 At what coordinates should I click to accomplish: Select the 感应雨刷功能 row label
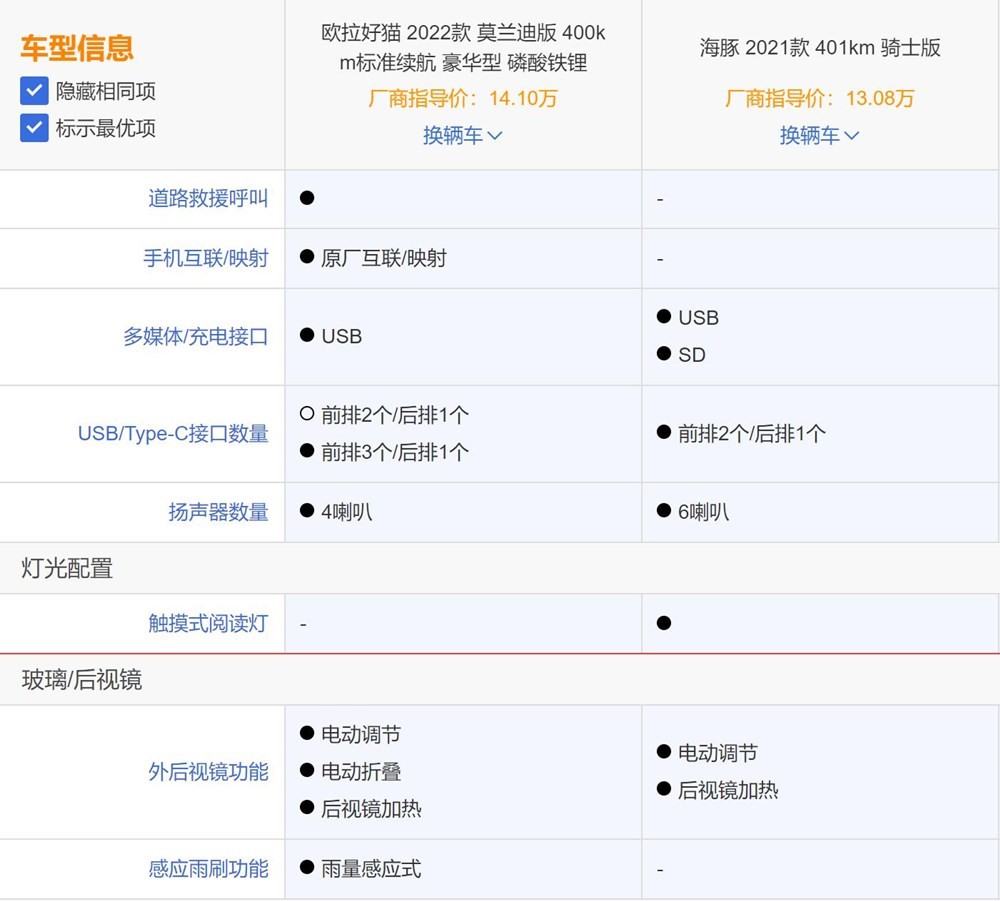[x=207, y=868]
